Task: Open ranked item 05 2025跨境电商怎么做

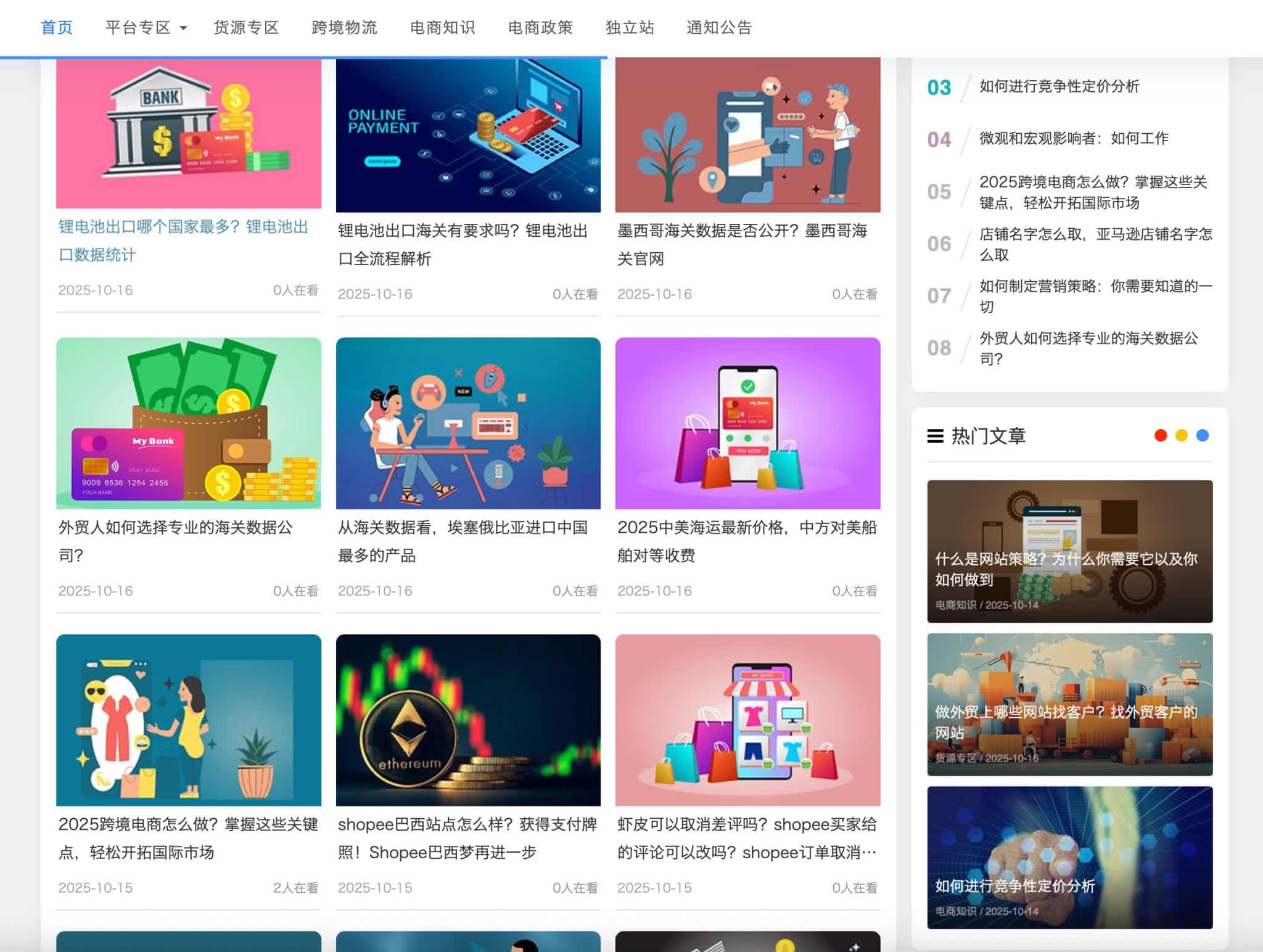Action: [1093, 192]
